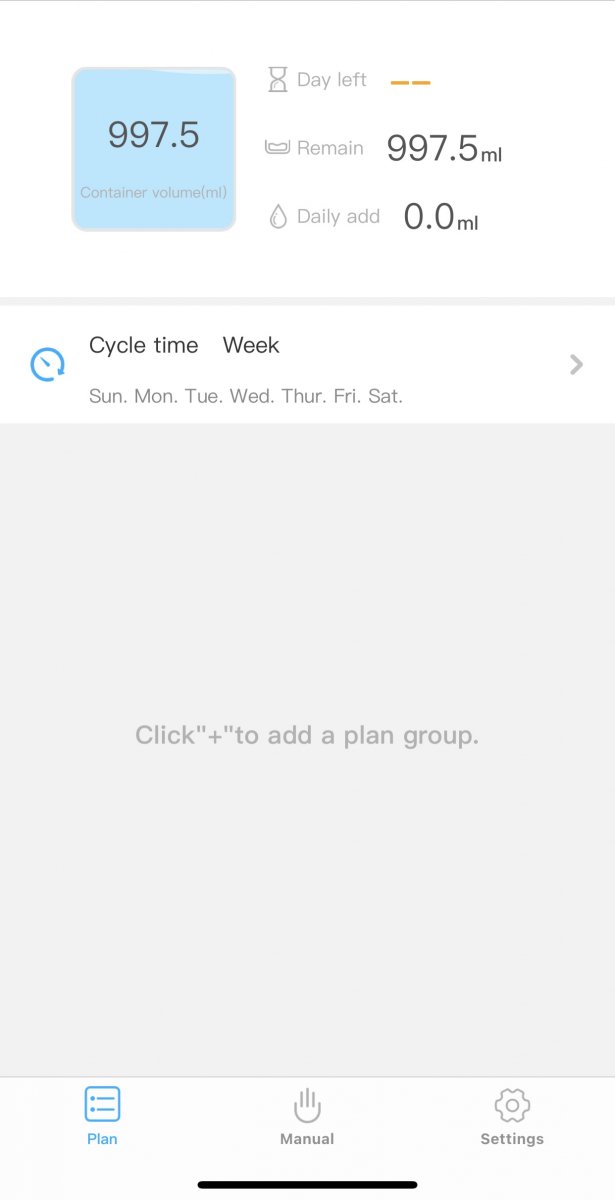Expand Cycle time with the chevron arrow

tap(576, 365)
